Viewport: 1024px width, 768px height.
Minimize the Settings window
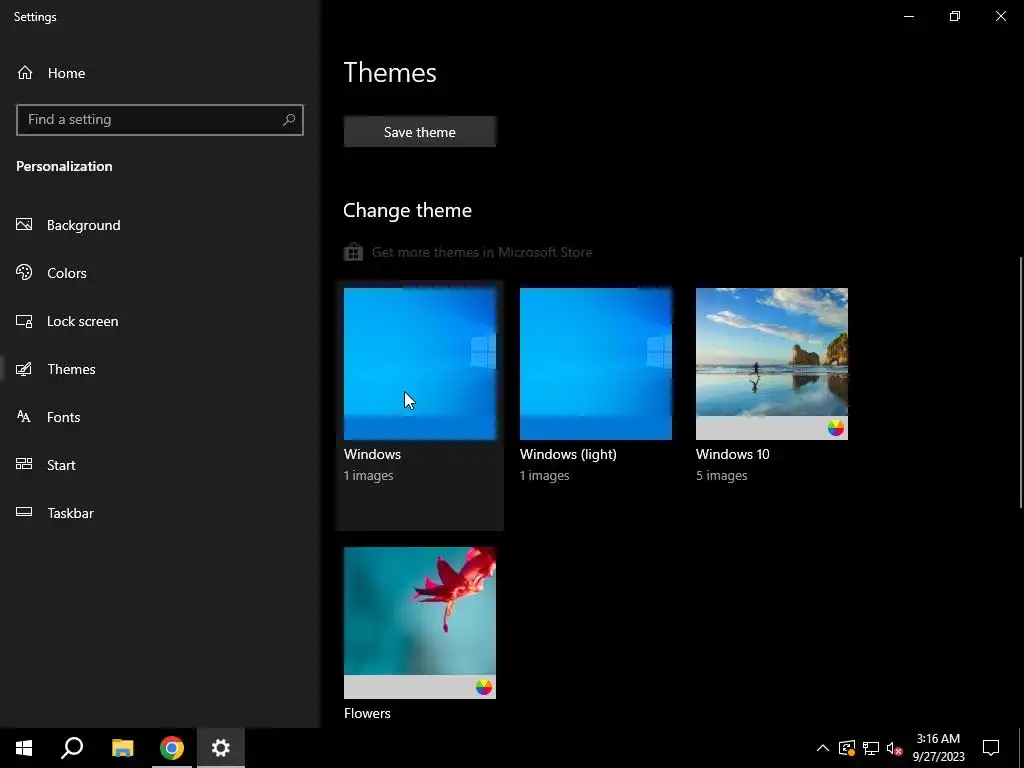pyautogui.click(x=909, y=16)
